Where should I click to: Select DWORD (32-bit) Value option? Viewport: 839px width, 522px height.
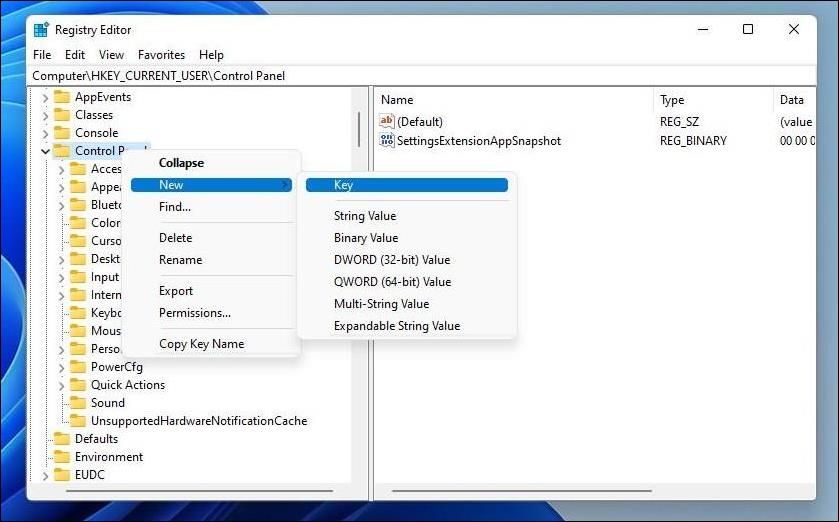click(x=392, y=260)
